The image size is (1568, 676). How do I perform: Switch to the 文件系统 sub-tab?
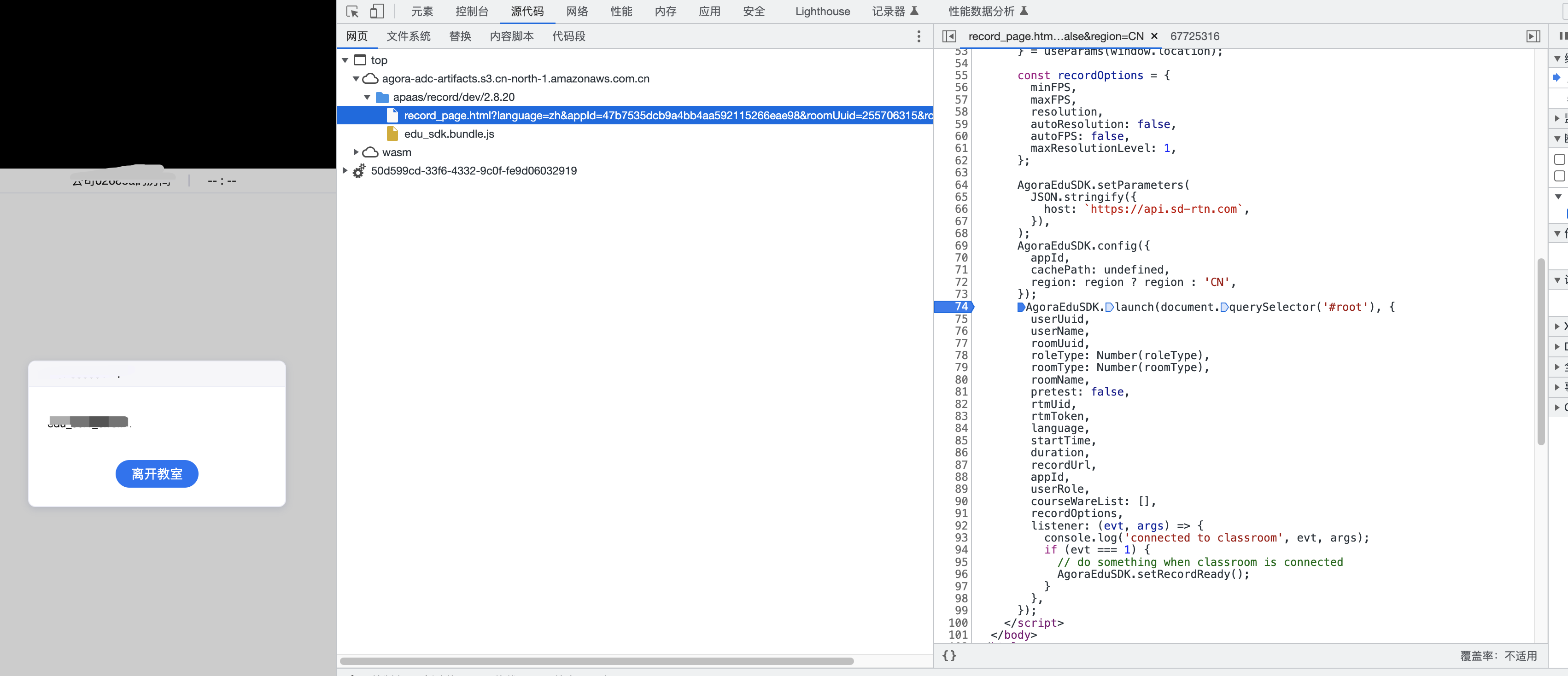pyautogui.click(x=409, y=36)
